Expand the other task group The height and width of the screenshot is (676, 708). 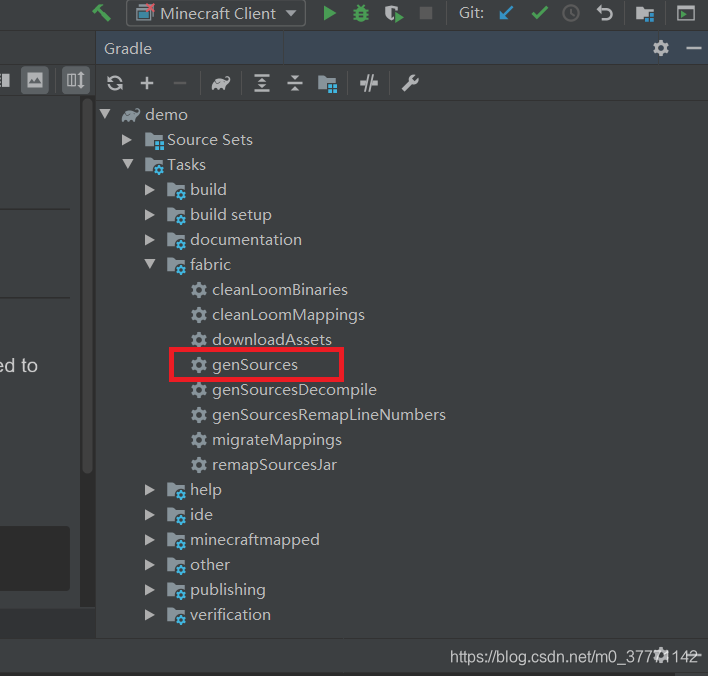[x=149, y=565]
